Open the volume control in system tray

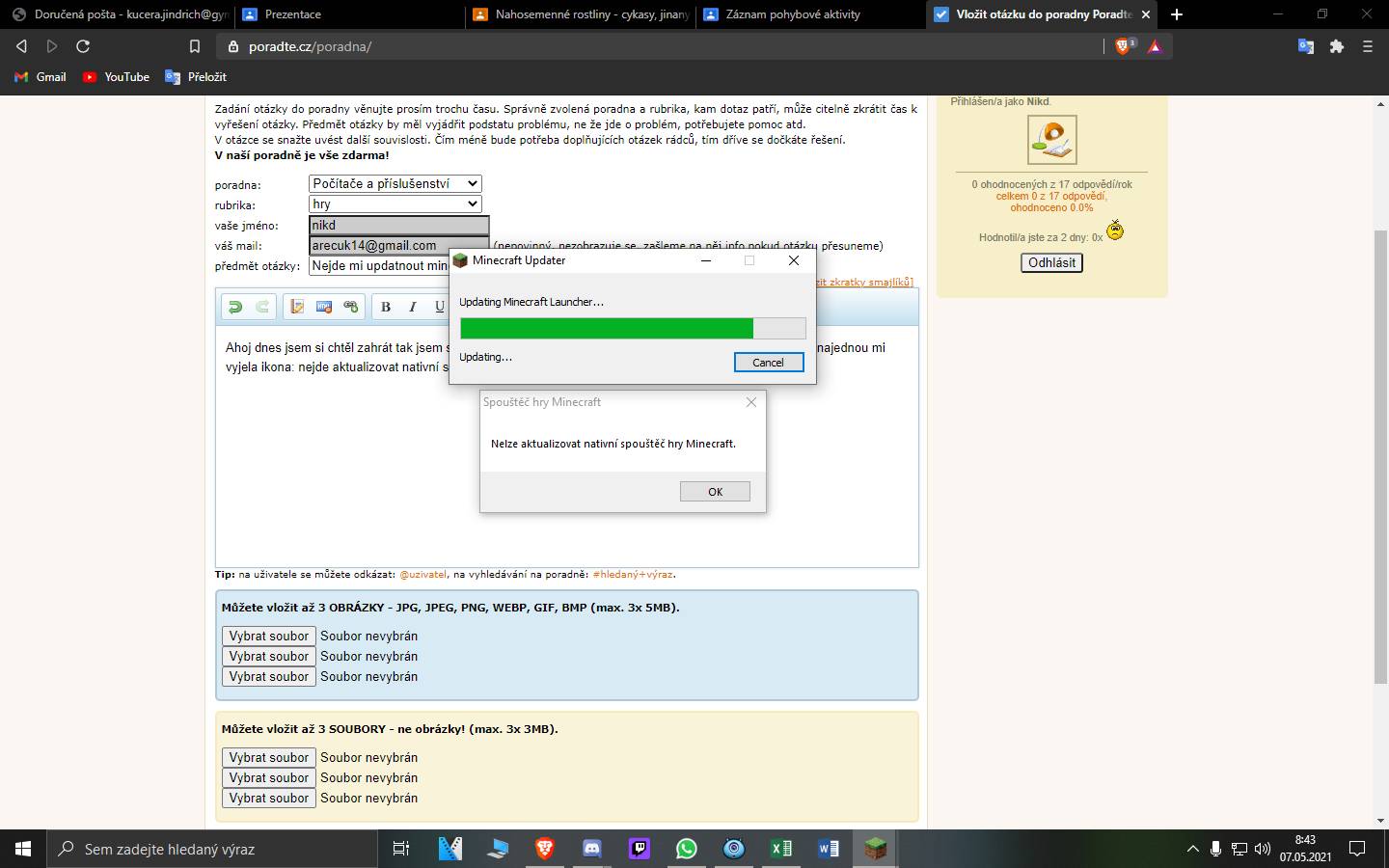pyautogui.click(x=1263, y=849)
